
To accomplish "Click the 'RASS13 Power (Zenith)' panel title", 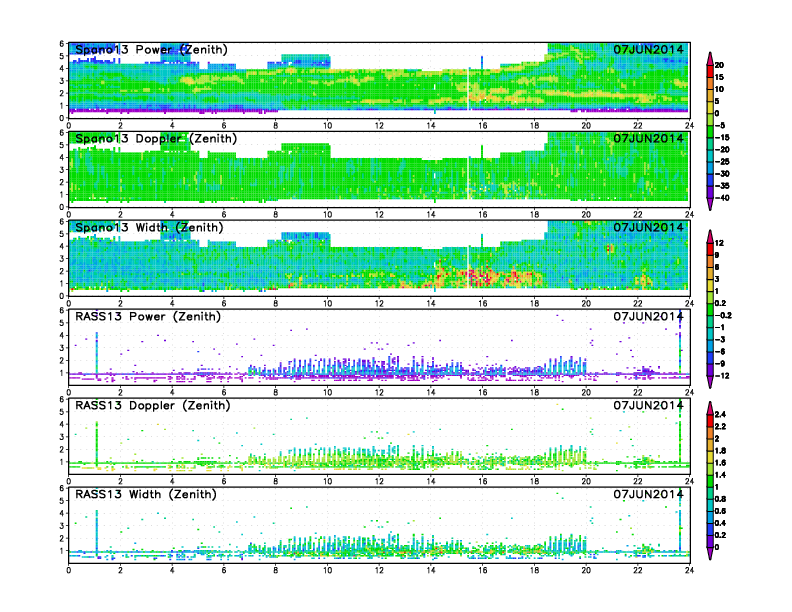I will pos(148,317).
